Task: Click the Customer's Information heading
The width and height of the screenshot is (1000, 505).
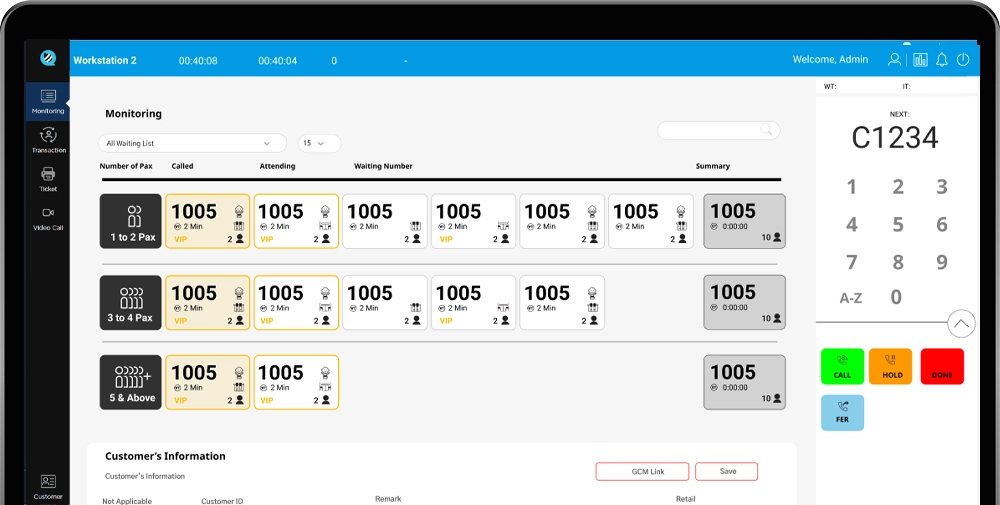Action: pos(165,456)
